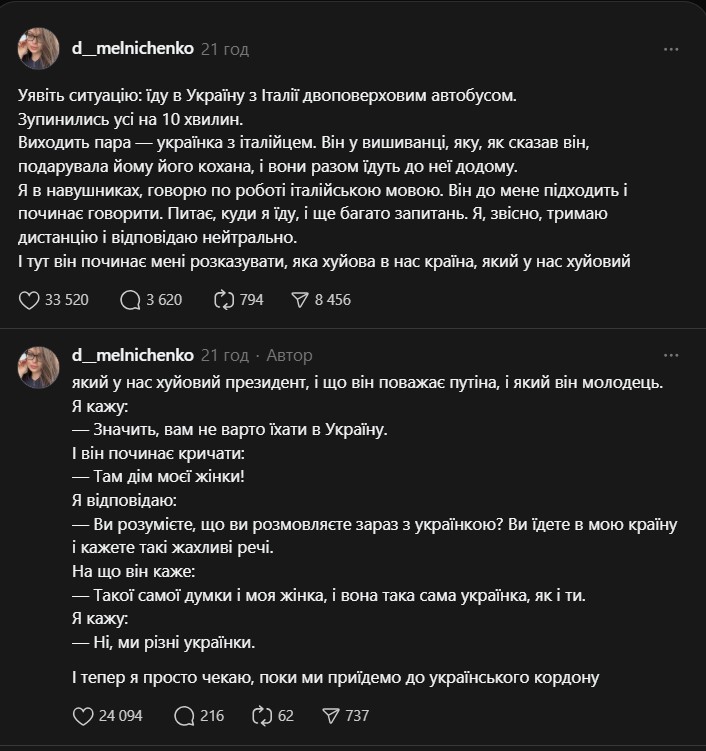The image size is (706, 751).
Task: Like the reply post with 24 094 likes
Action: pyautogui.click(x=86, y=715)
